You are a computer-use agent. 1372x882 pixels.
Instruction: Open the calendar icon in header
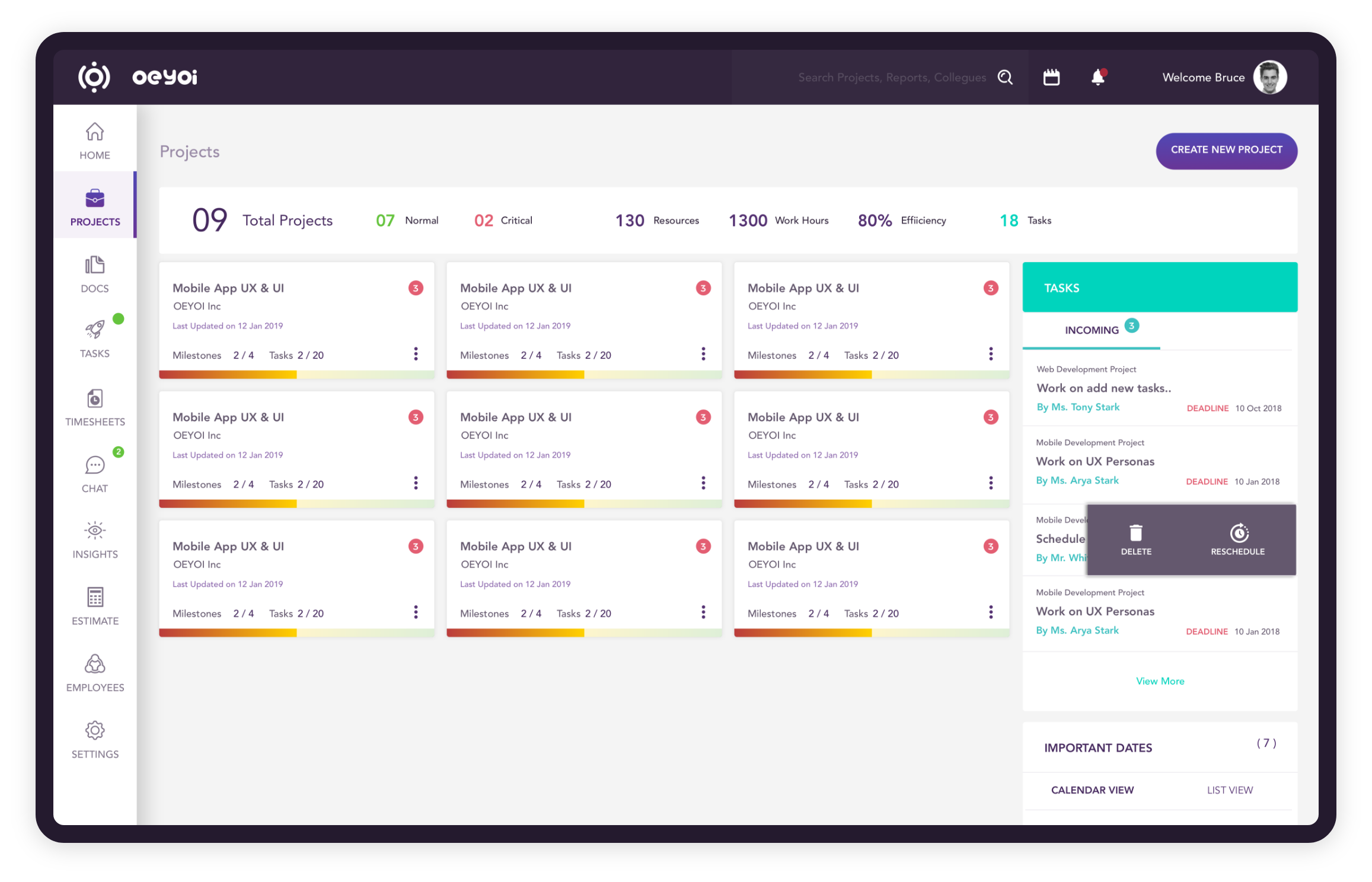click(x=1051, y=78)
